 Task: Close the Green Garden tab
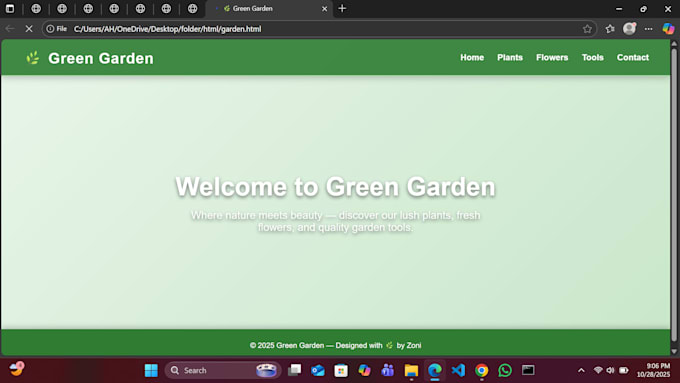pyautogui.click(x=324, y=9)
